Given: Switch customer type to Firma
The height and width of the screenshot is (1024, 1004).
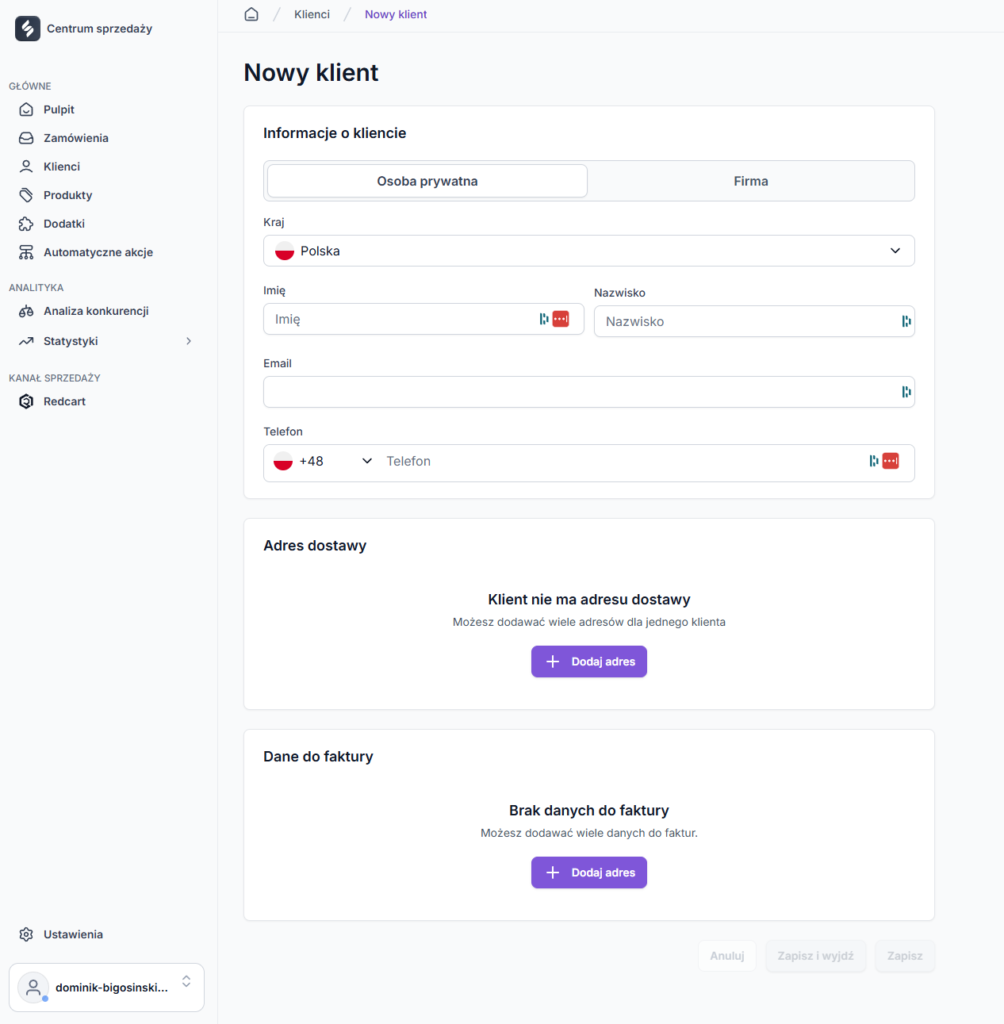Looking at the screenshot, I should pyautogui.click(x=750, y=181).
